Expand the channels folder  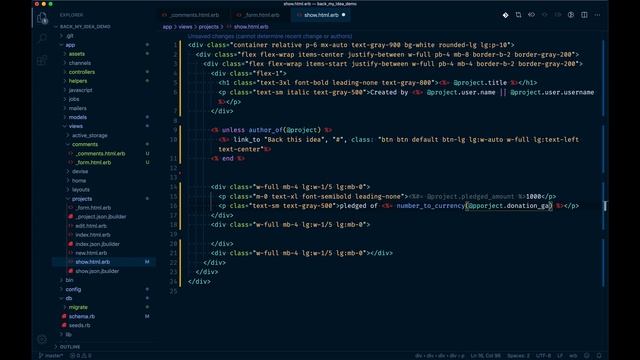[80, 63]
